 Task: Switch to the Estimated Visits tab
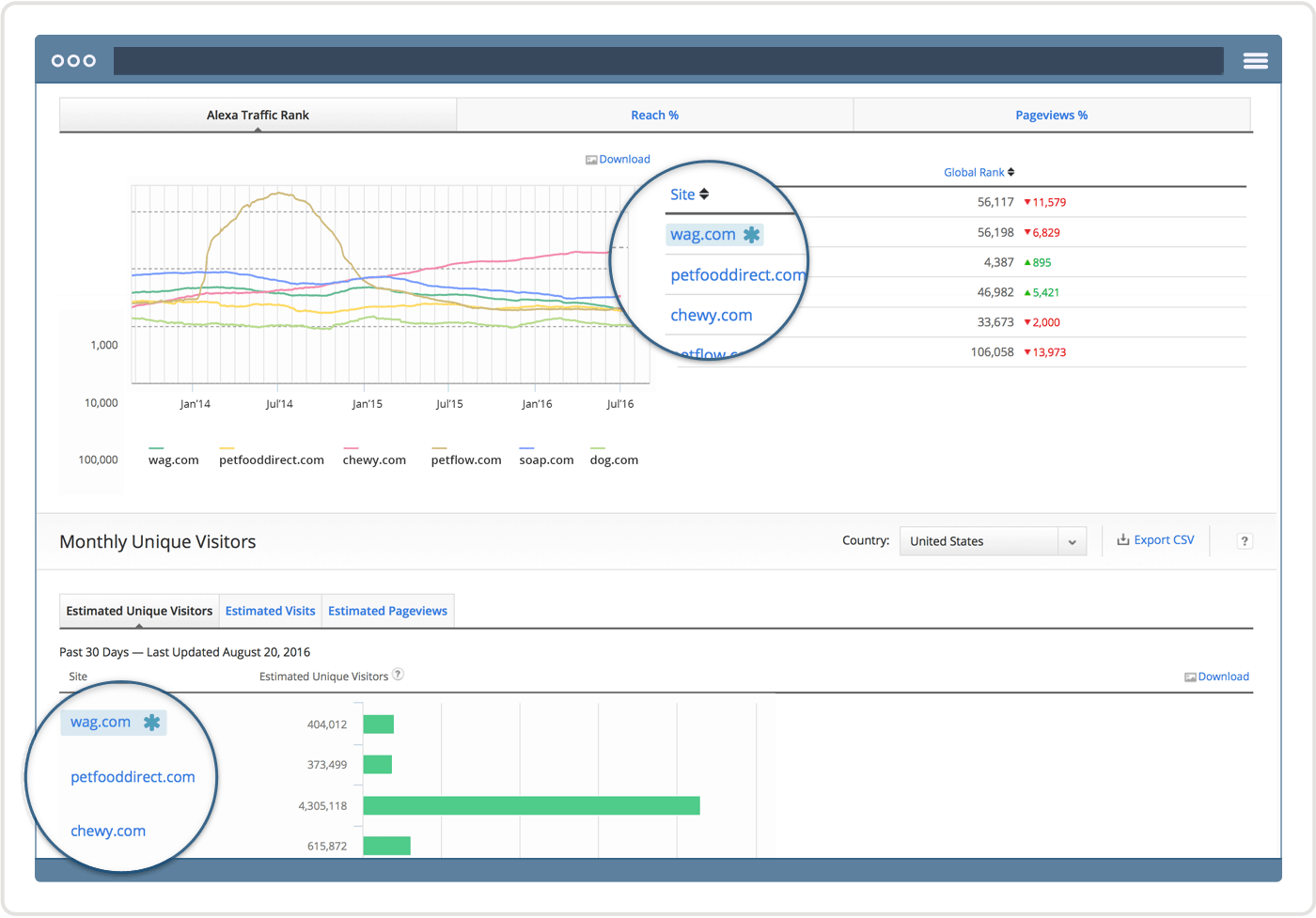point(271,611)
